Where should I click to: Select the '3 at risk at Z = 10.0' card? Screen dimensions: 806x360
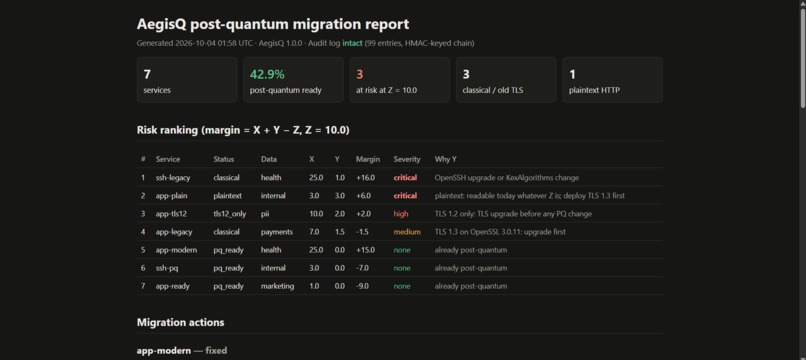tap(399, 80)
